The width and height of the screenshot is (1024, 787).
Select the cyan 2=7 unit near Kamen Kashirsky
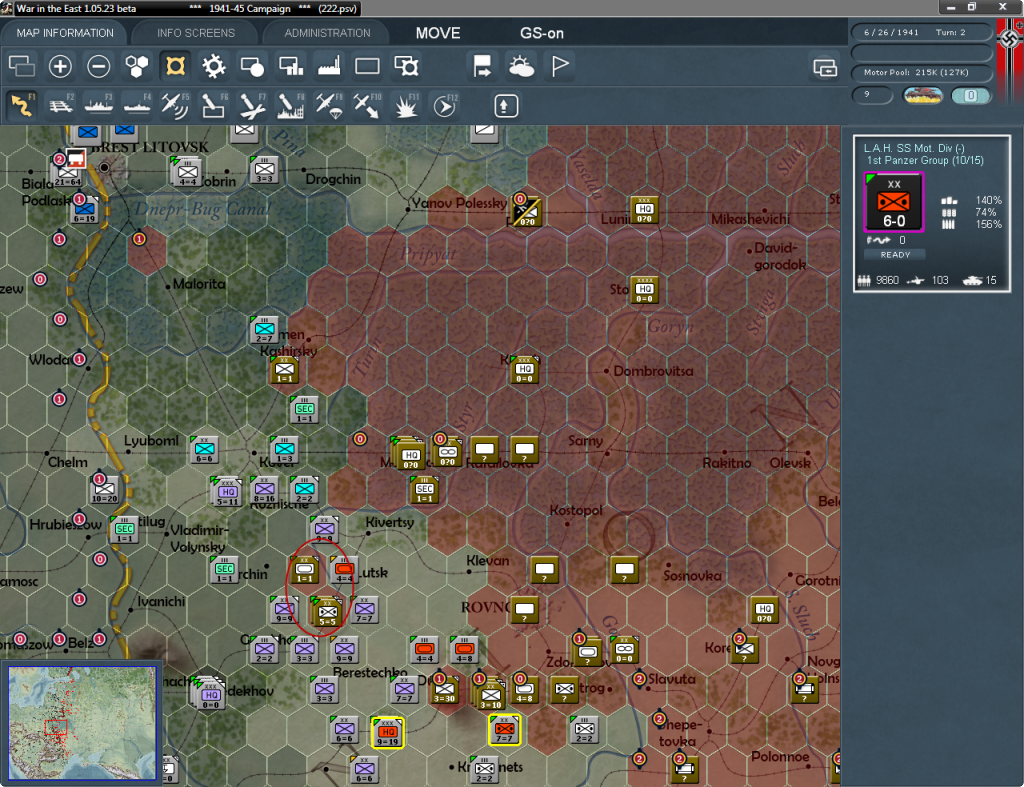(x=264, y=330)
